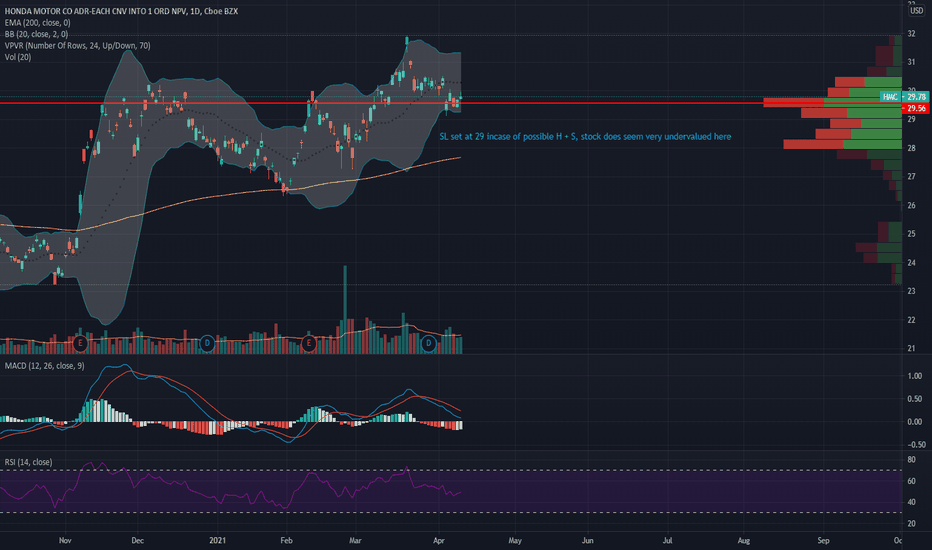Click the earnings E marker near November

[x=80, y=343]
